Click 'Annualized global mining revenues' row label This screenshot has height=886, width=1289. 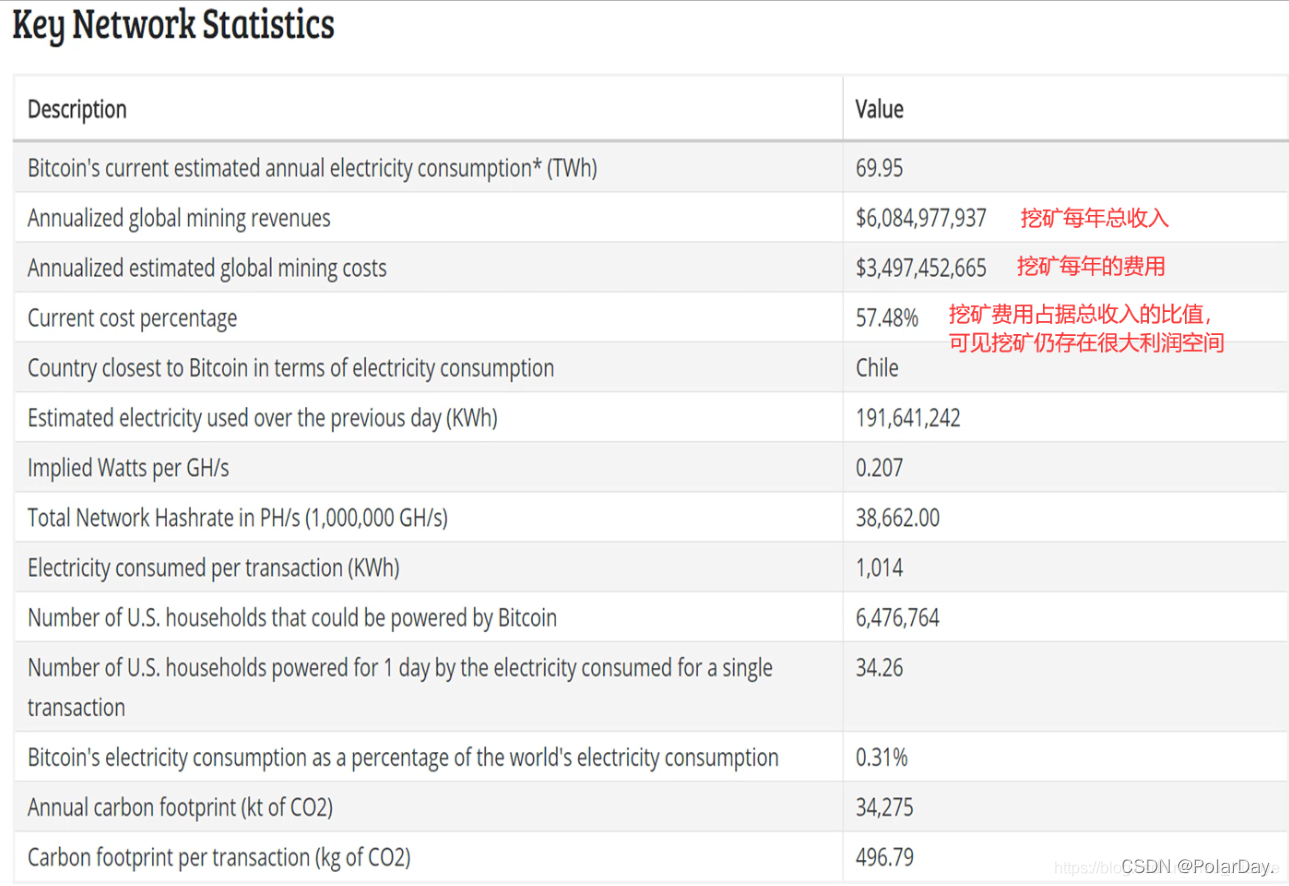pyautogui.click(x=178, y=218)
